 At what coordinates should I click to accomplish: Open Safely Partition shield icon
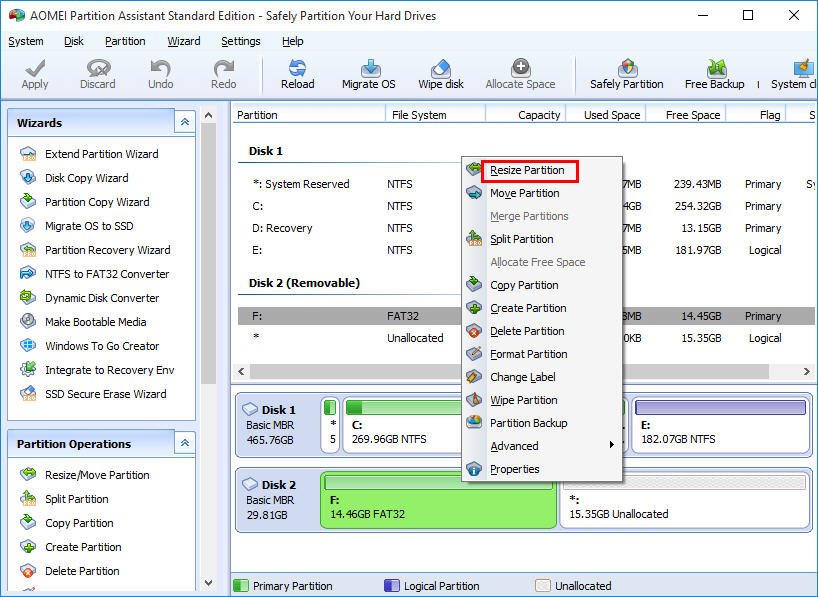[627, 68]
